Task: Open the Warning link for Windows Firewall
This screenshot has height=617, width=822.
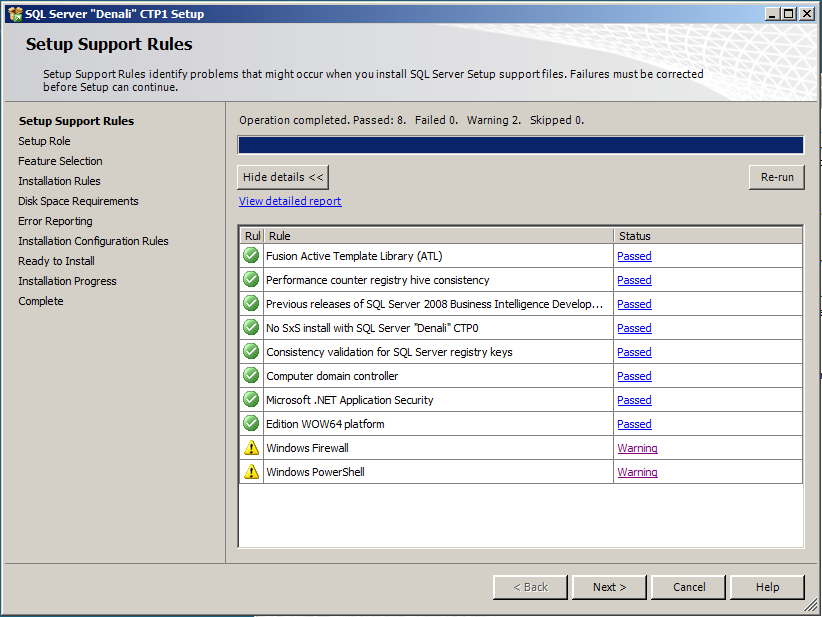Action: [x=637, y=448]
